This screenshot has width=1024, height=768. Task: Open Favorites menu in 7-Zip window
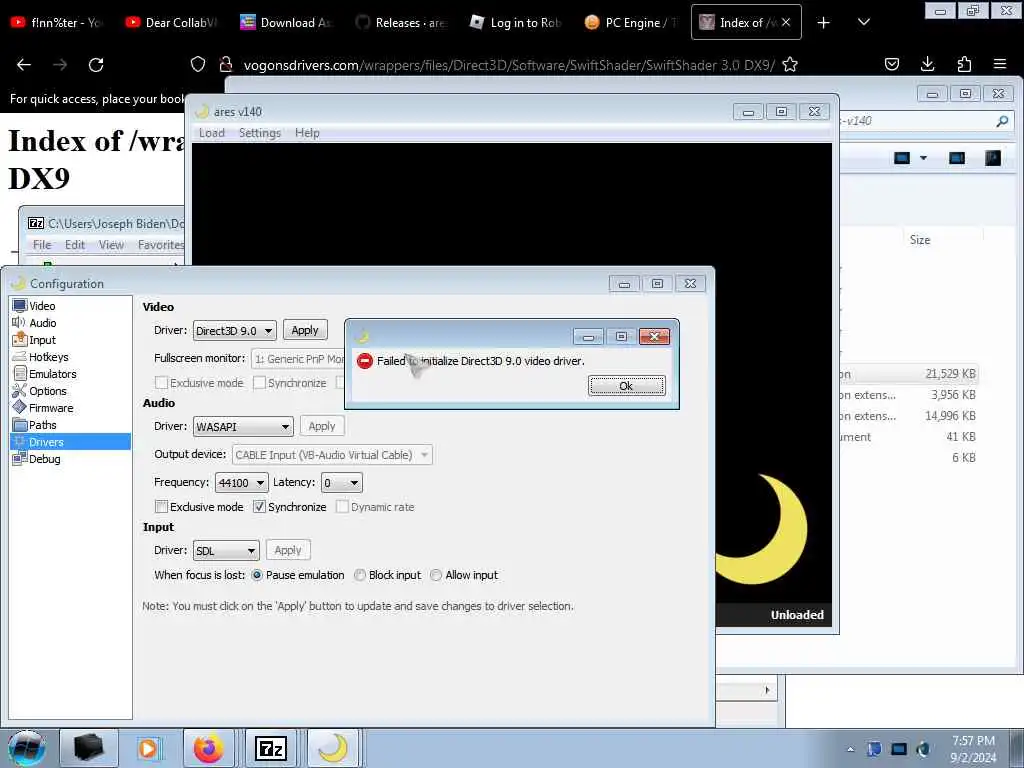161,244
